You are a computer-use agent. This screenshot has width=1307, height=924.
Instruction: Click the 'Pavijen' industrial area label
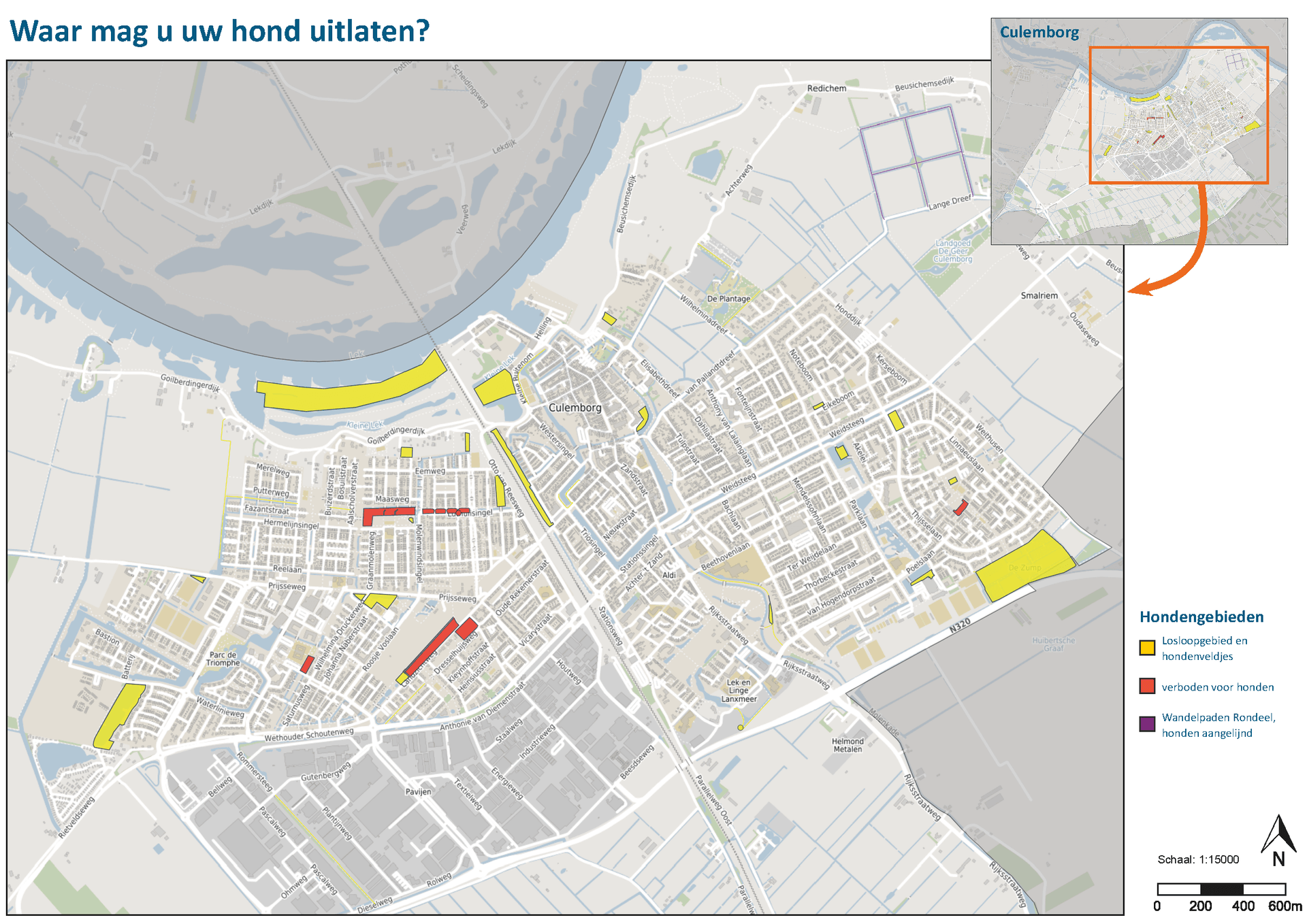(418, 792)
